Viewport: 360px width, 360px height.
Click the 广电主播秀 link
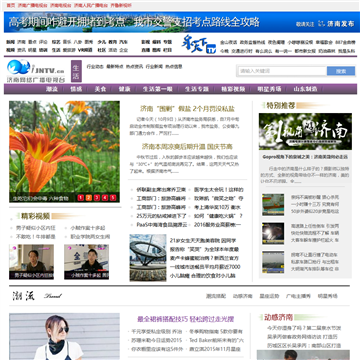pos(298,296)
